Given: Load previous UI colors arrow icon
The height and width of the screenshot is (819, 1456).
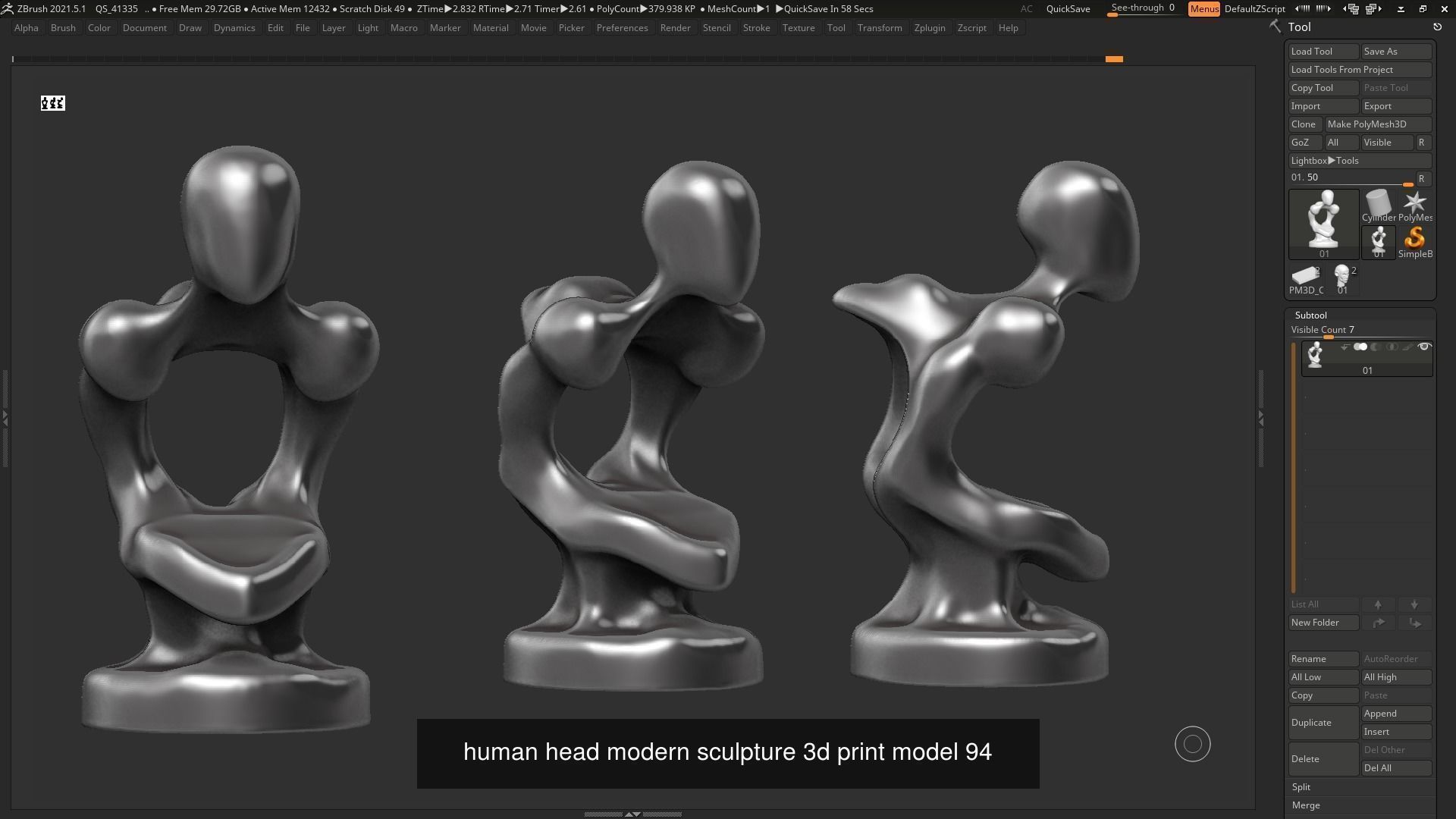Looking at the screenshot, I should [x=1302, y=9].
